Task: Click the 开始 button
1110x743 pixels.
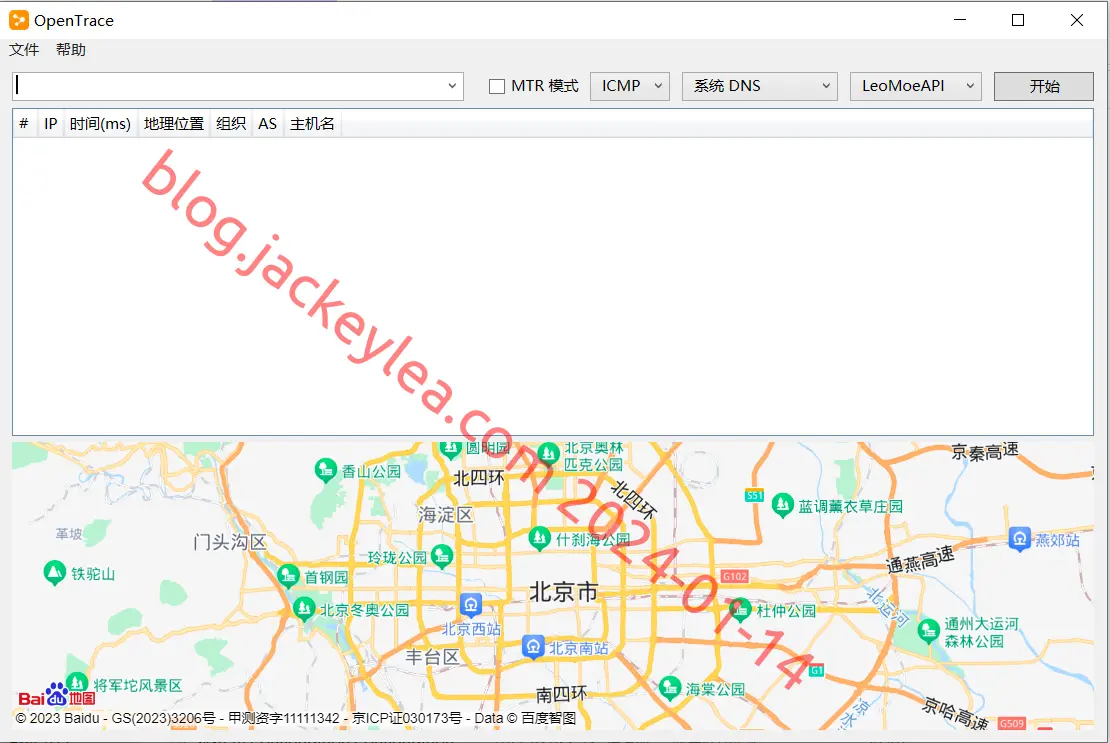Action: point(1043,86)
